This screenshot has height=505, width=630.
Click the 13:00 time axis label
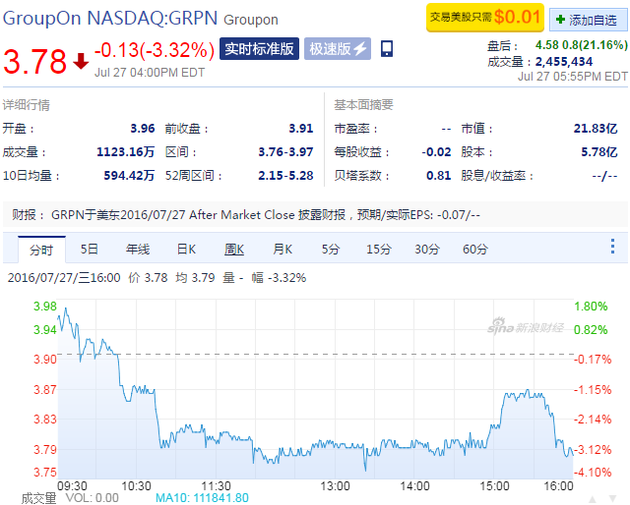[335, 486]
